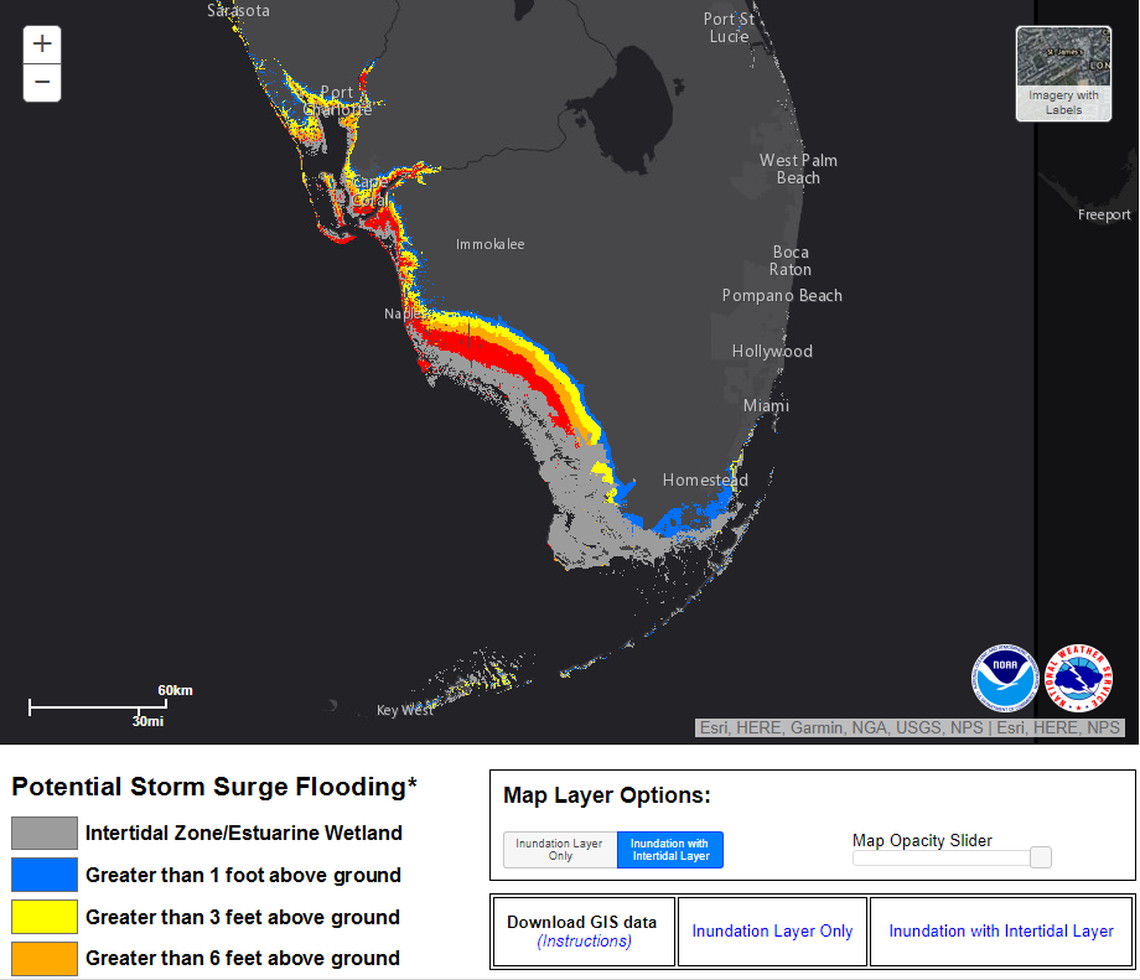Viewport: 1140px width, 980px height.
Task: Click the Map Opacity Slider handle
Action: [x=1040, y=857]
